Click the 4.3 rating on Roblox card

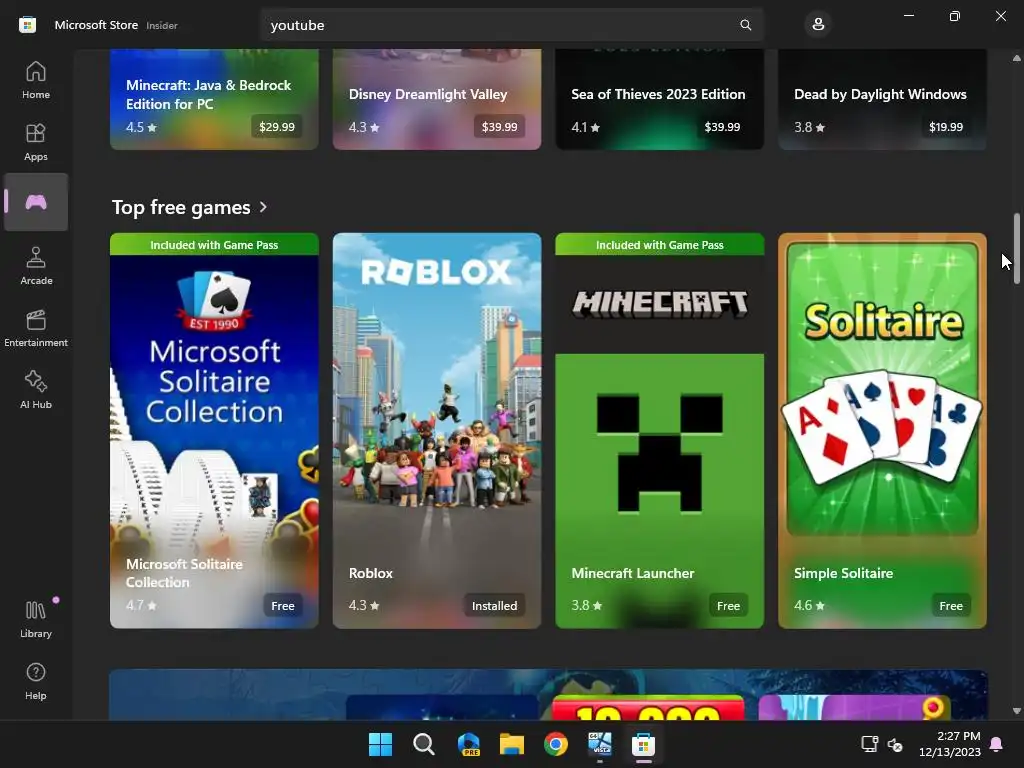tap(364, 605)
